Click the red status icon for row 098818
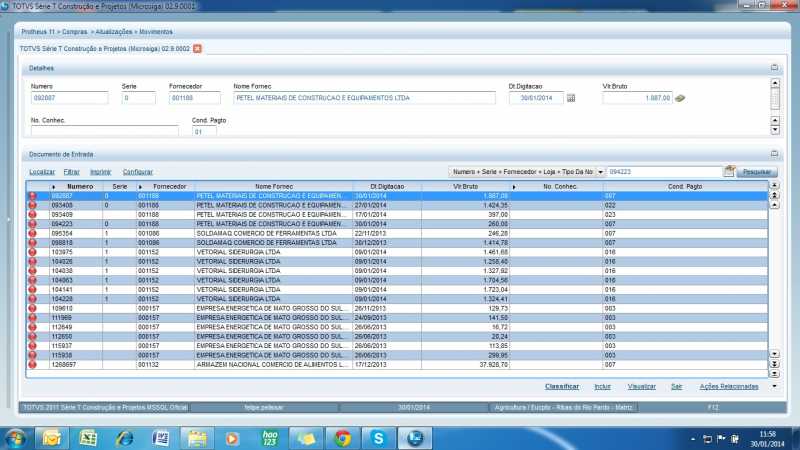800x450 pixels. click(33, 243)
